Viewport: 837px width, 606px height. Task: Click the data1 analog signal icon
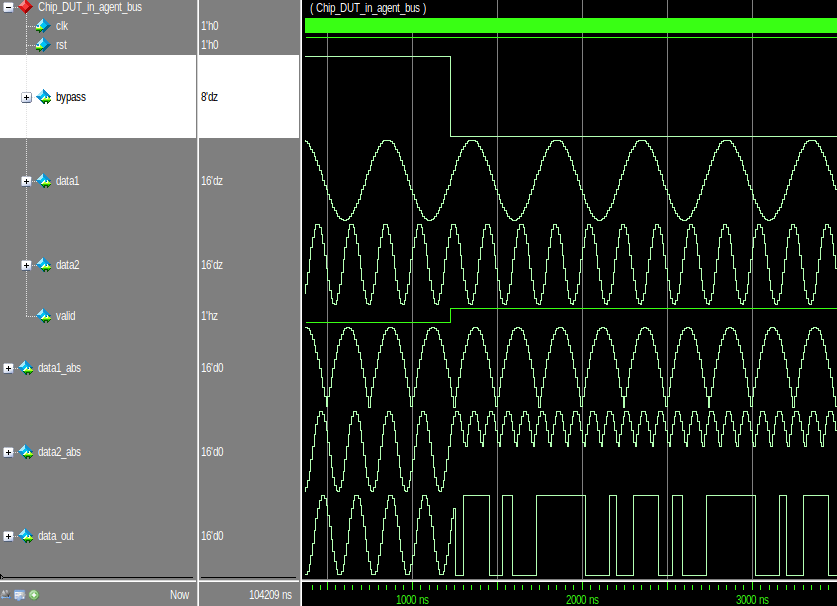coord(44,181)
